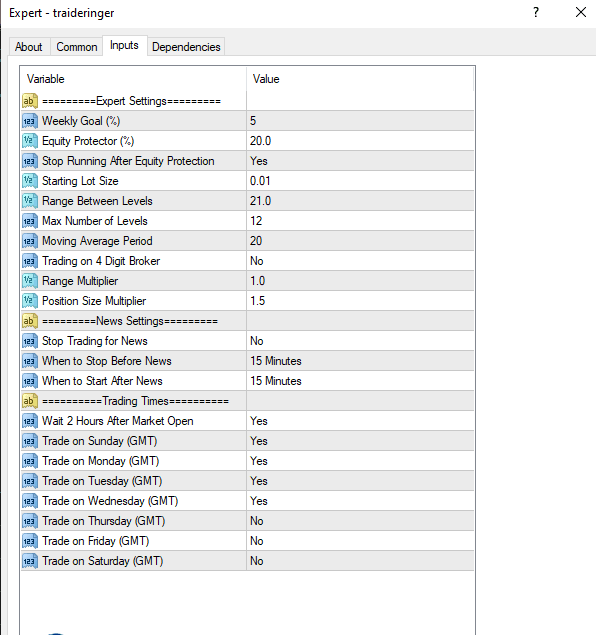Image resolution: width=596 pixels, height=635 pixels.
Task: Click the Position Size Multiplier row icon
Action: [x=30, y=301]
